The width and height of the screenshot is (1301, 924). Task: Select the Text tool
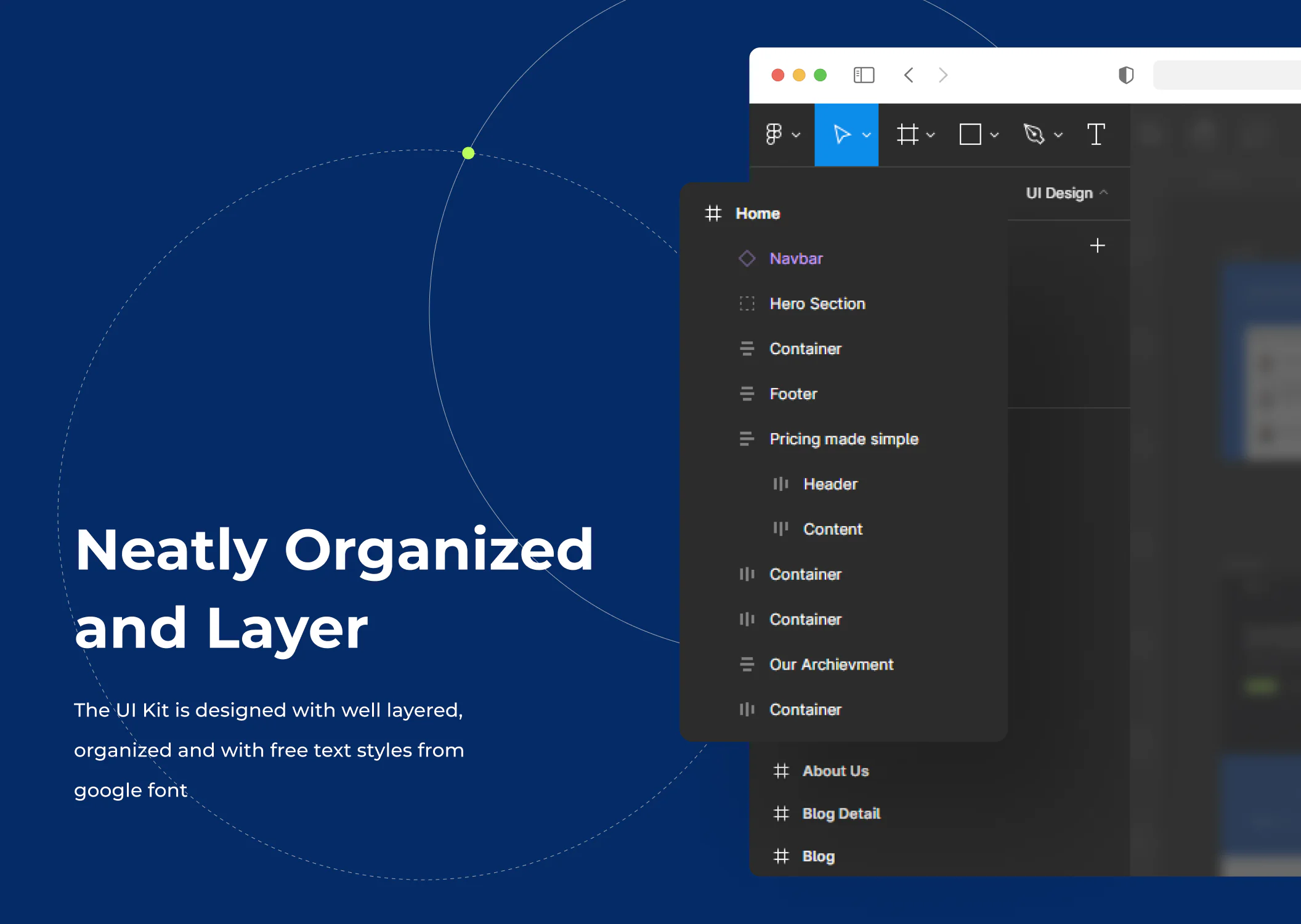pyautogui.click(x=1096, y=134)
